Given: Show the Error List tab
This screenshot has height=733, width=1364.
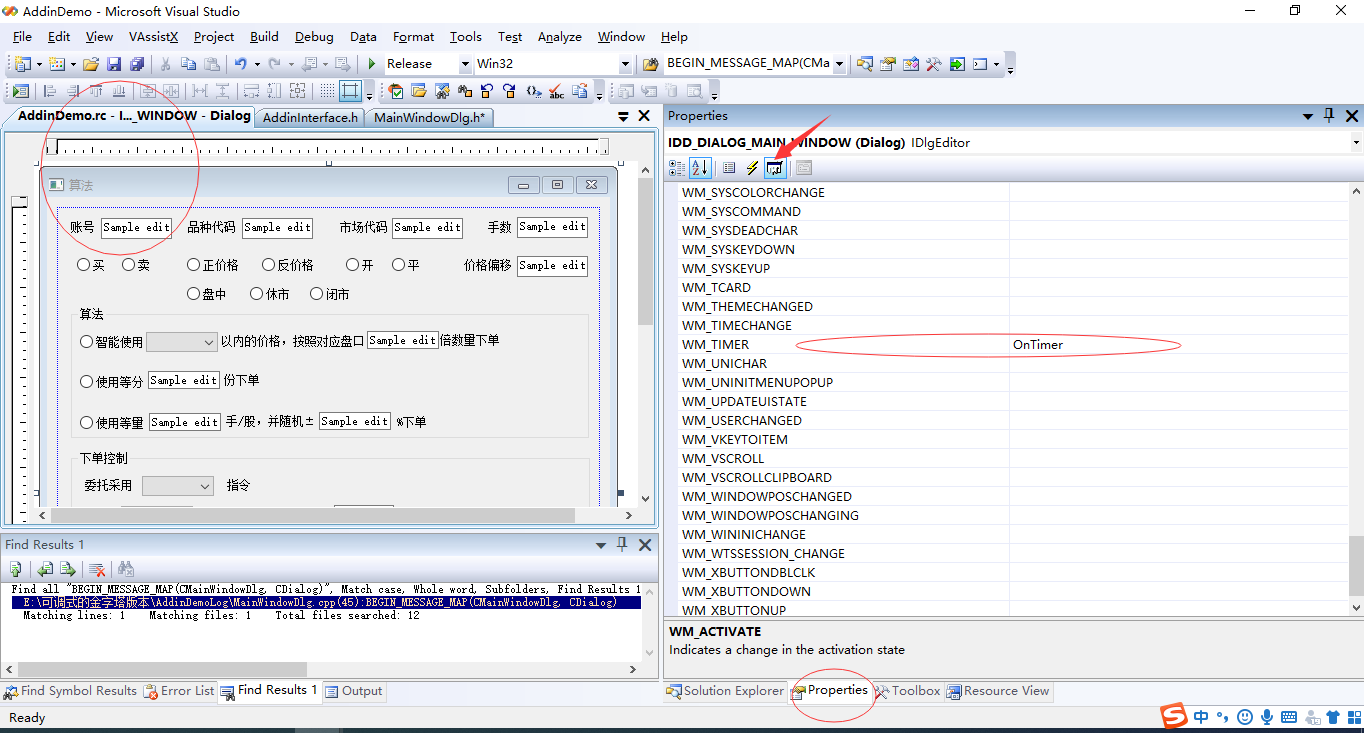Looking at the screenshot, I should 179,691.
